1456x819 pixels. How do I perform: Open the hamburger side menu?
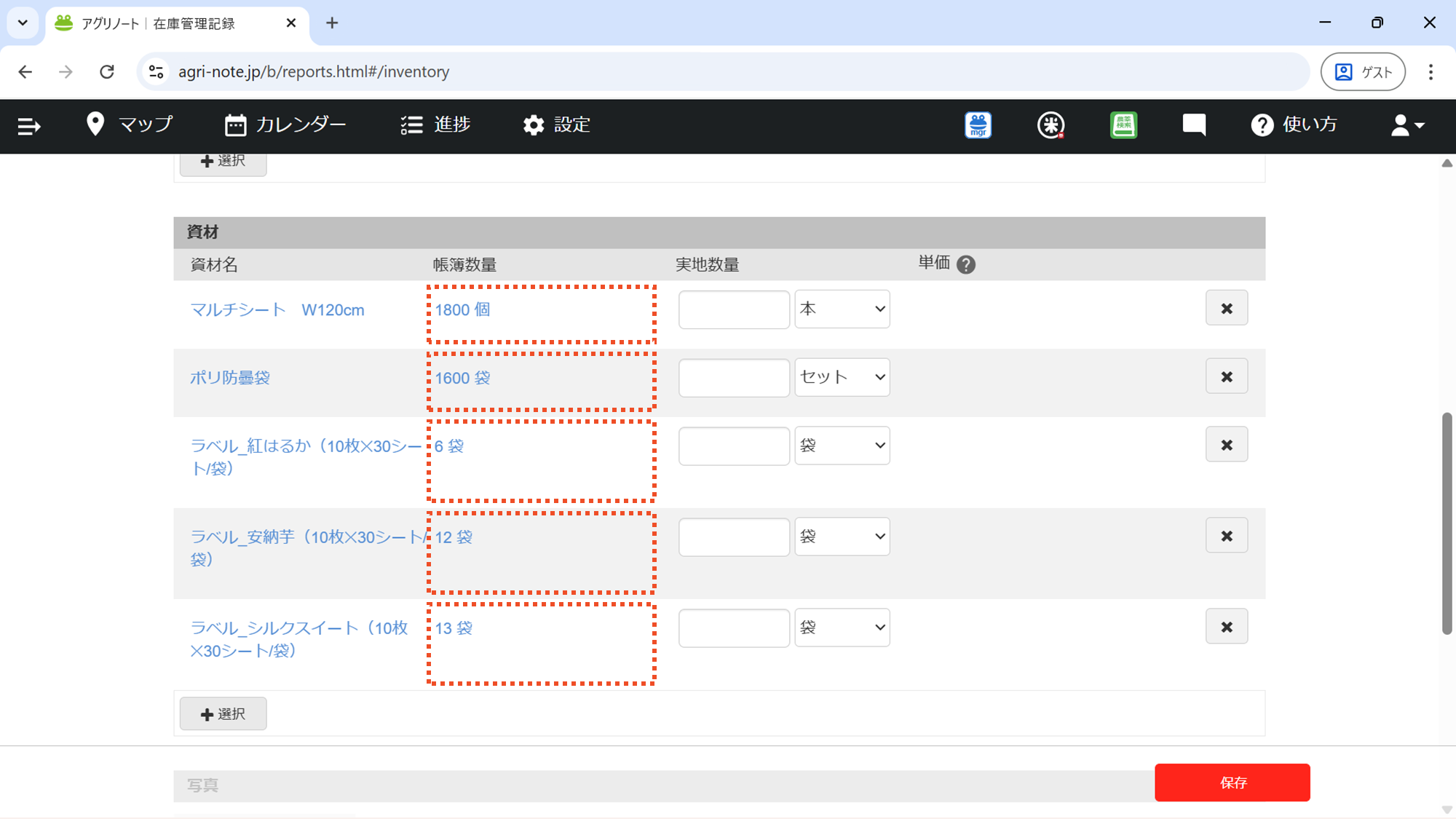coord(29,126)
